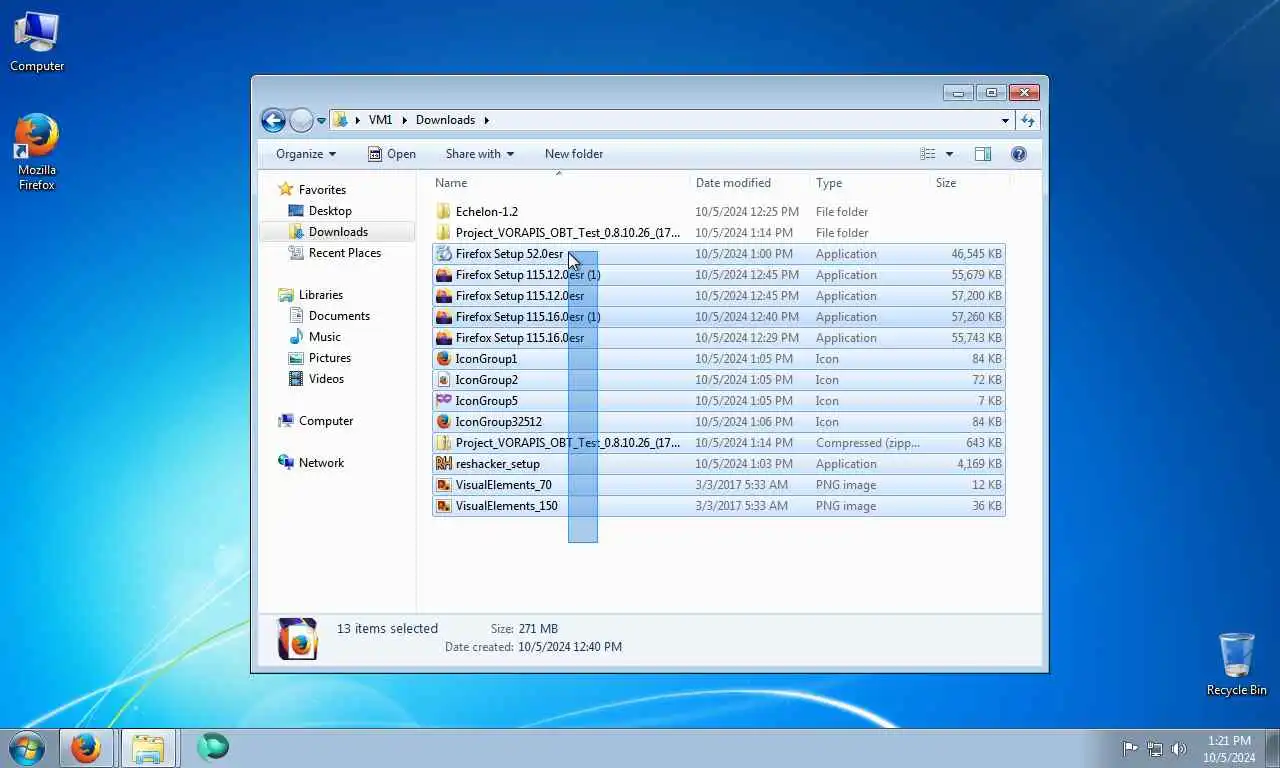Select Computer in the navigation pane
This screenshot has width=1280, height=768.
tap(325, 421)
